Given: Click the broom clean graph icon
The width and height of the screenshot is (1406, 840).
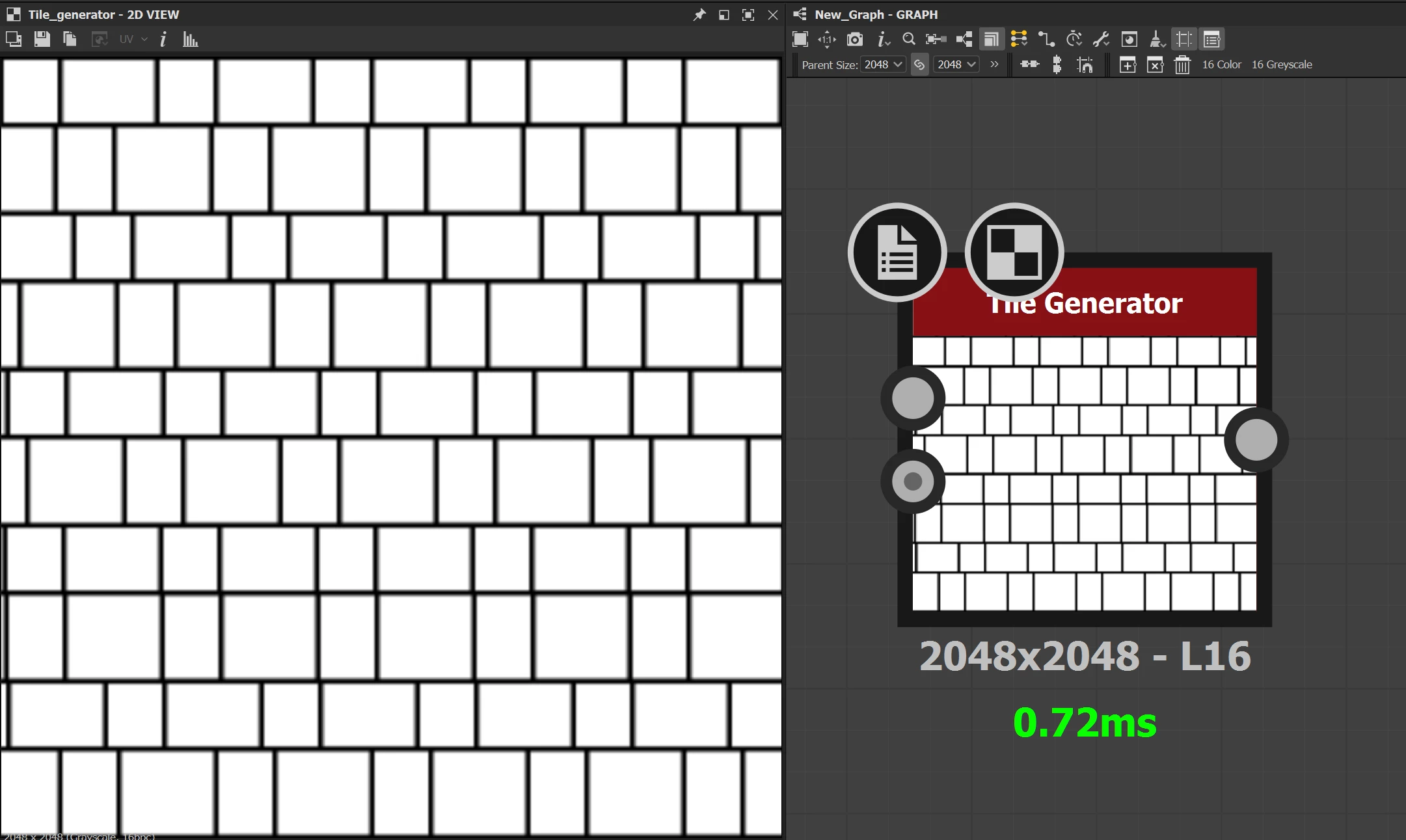Looking at the screenshot, I should point(1156,39).
